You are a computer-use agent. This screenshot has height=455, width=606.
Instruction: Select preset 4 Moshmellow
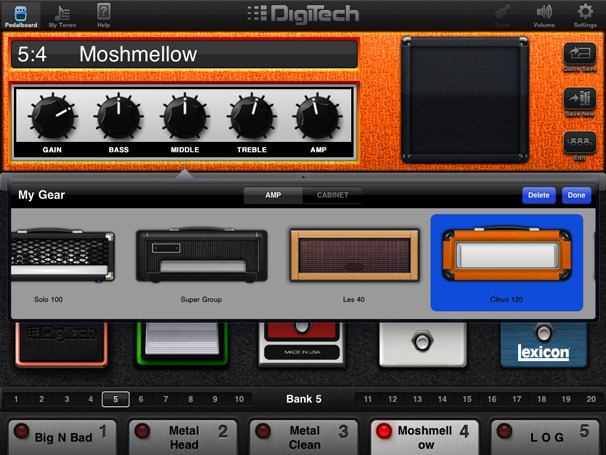(425, 438)
